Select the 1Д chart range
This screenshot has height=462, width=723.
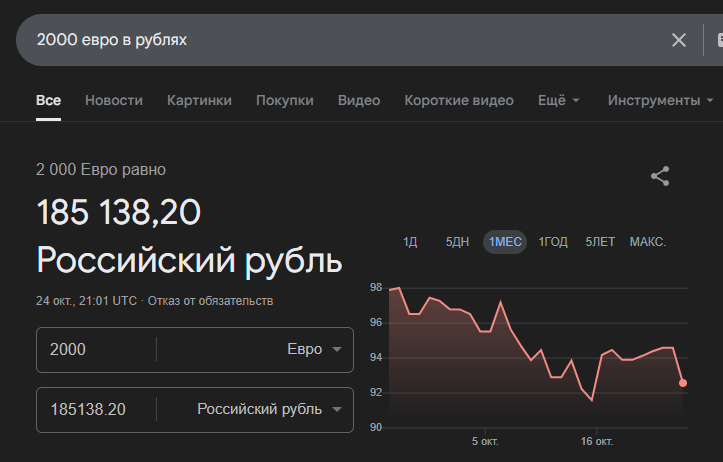click(409, 242)
